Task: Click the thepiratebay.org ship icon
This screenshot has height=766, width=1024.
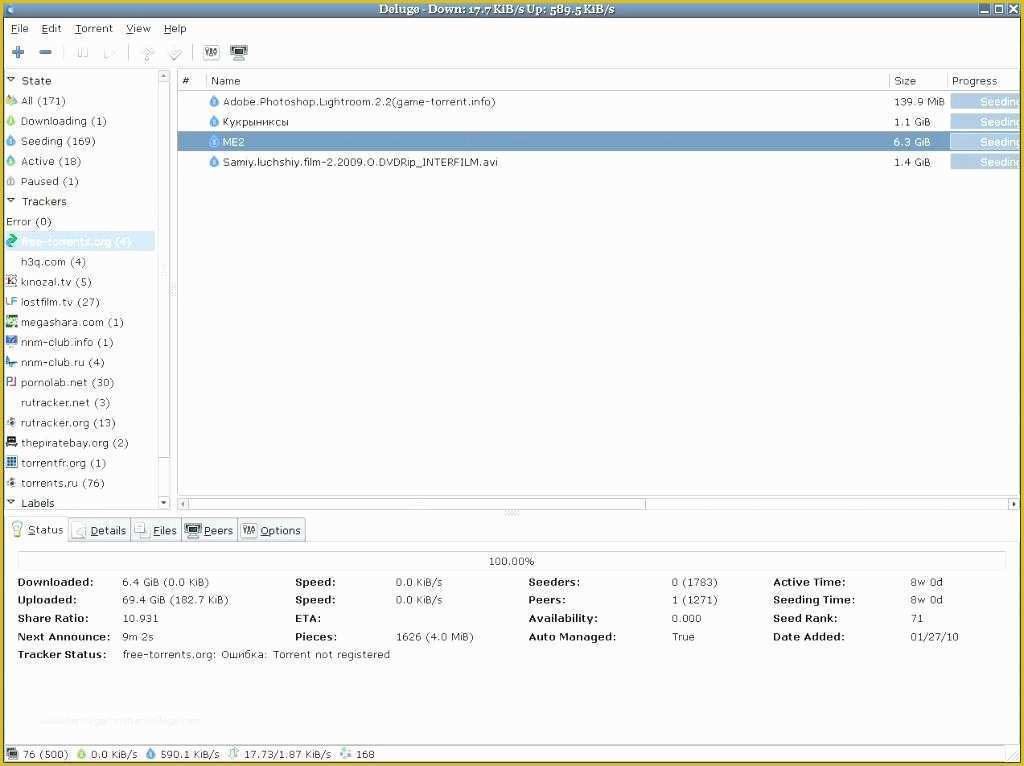Action: (x=11, y=442)
